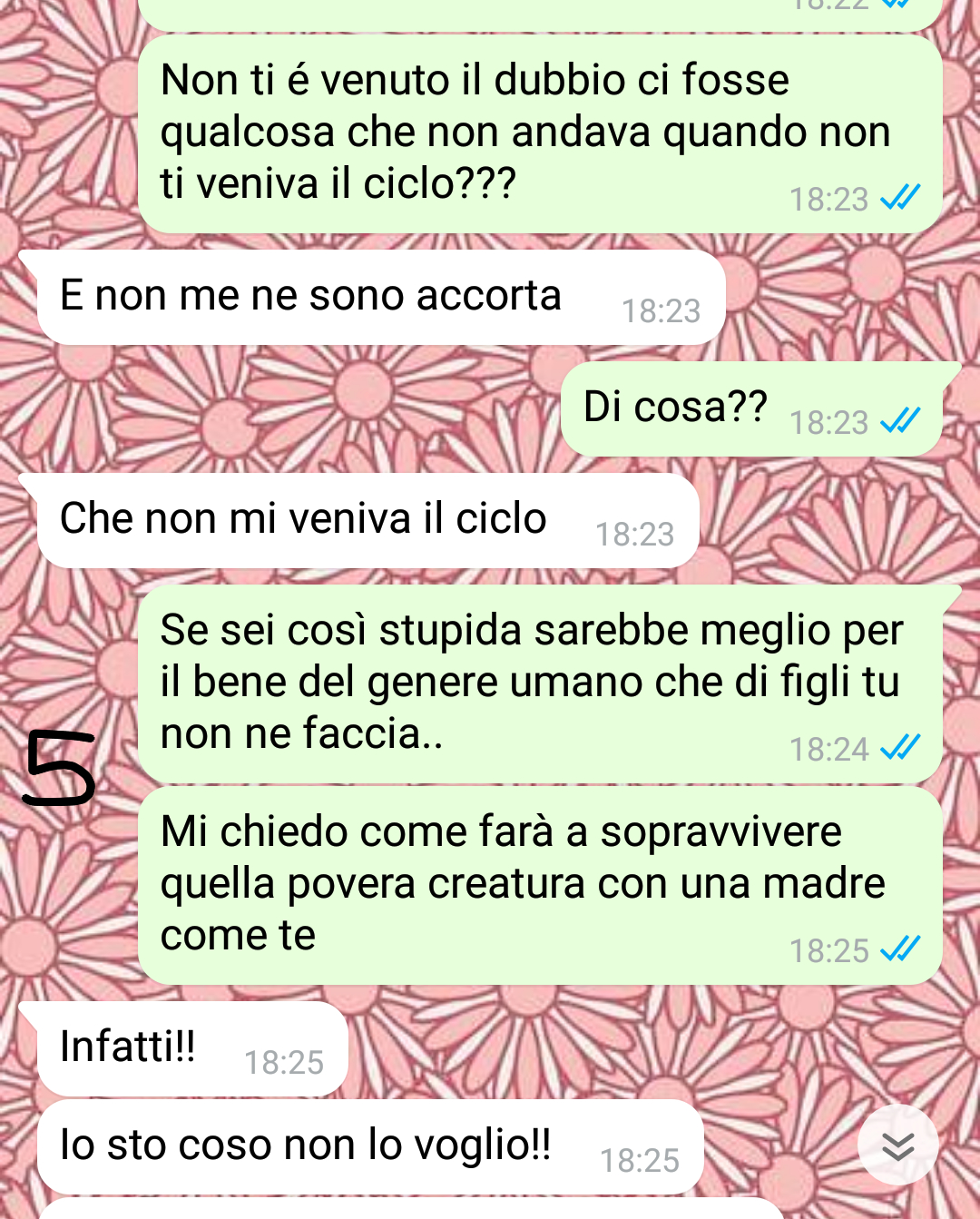Tap read checkmarks on 'Mi chiedo come farà' message
The image size is (980, 1219).
(900, 949)
